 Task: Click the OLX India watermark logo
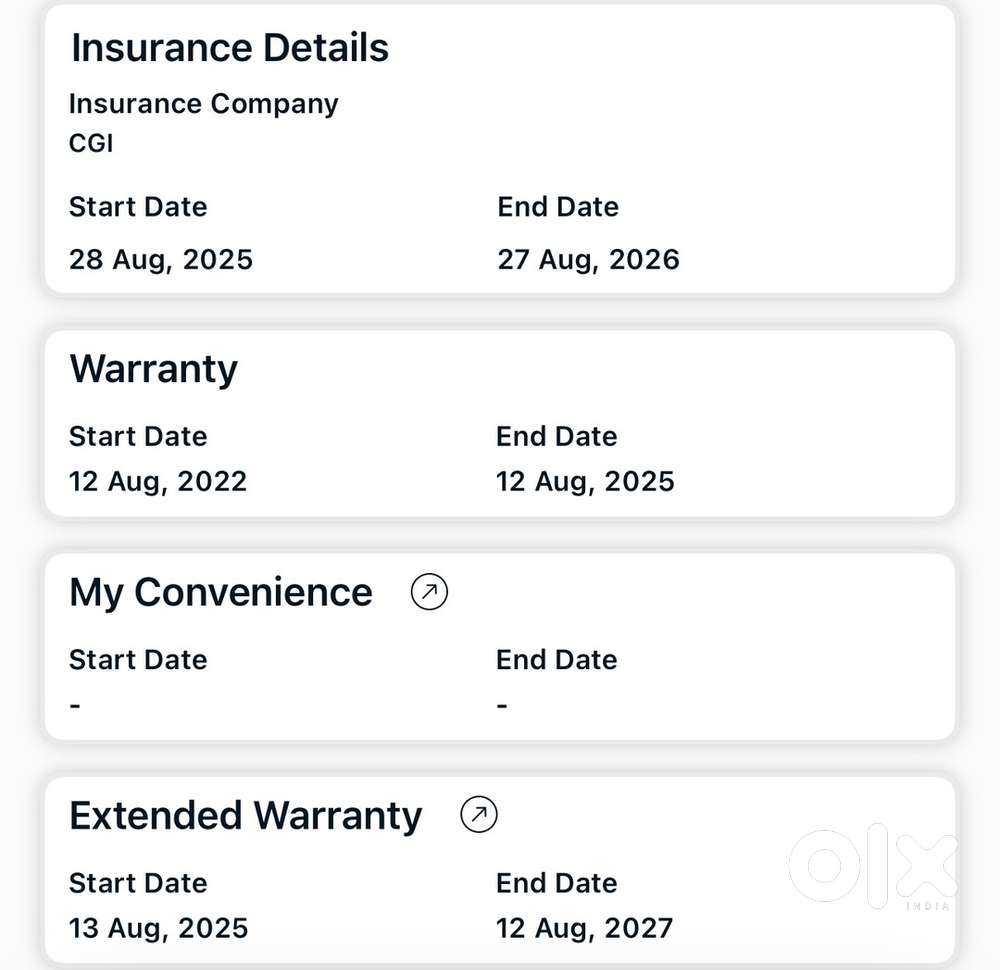pyautogui.click(x=873, y=867)
